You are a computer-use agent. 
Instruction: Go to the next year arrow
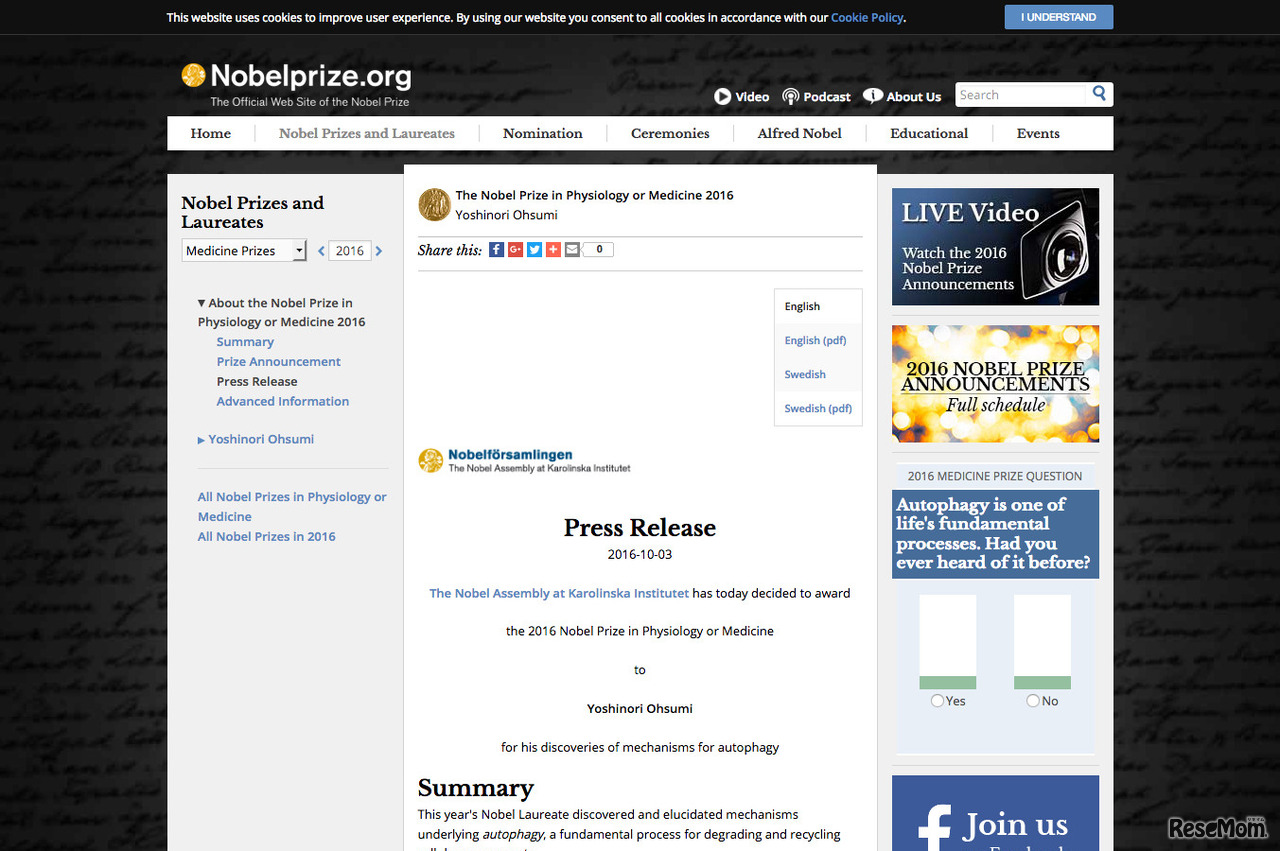pyautogui.click(x=379, y=251)
